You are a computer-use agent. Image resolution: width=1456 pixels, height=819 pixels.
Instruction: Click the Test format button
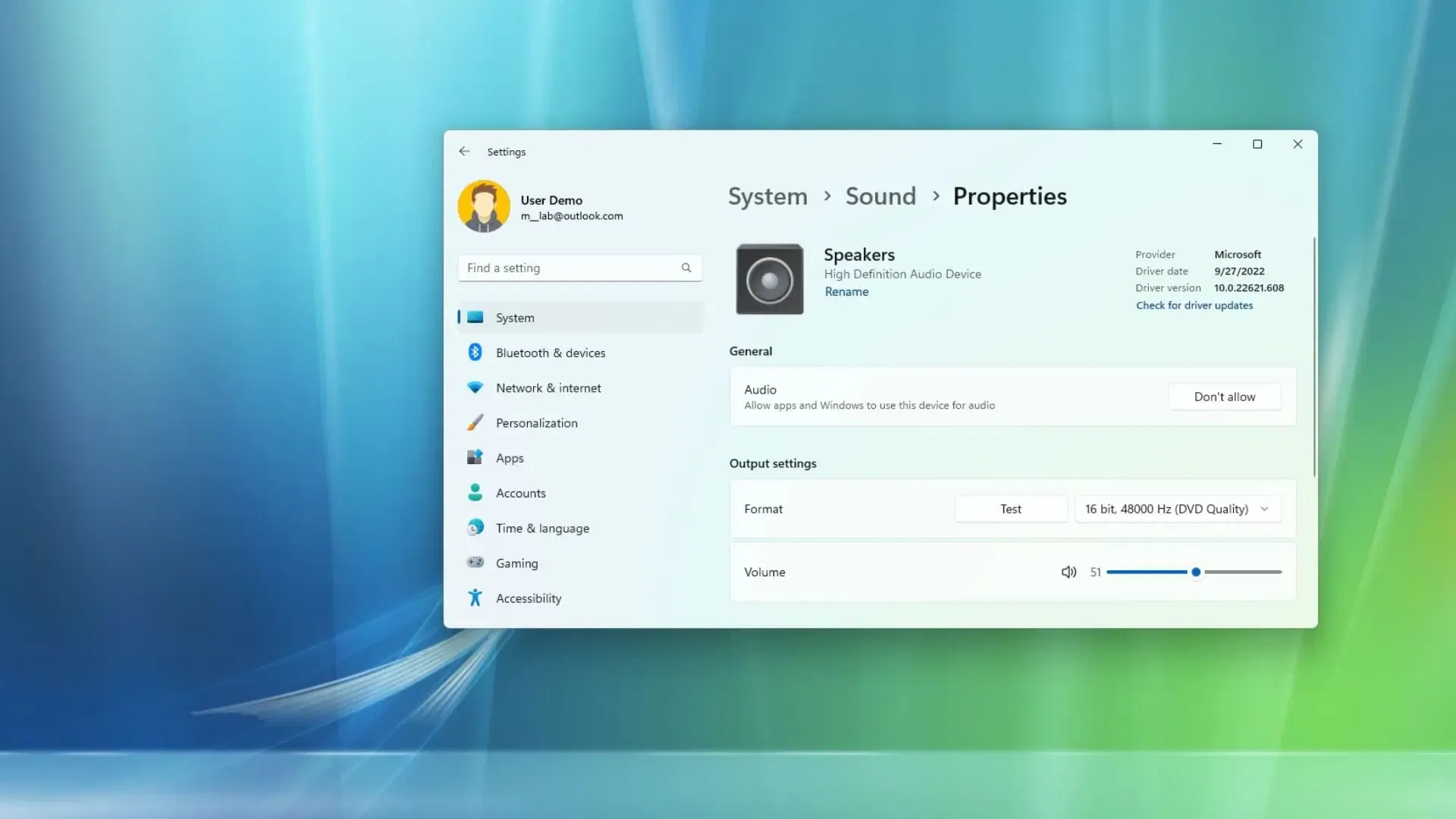pos(1010,509)
